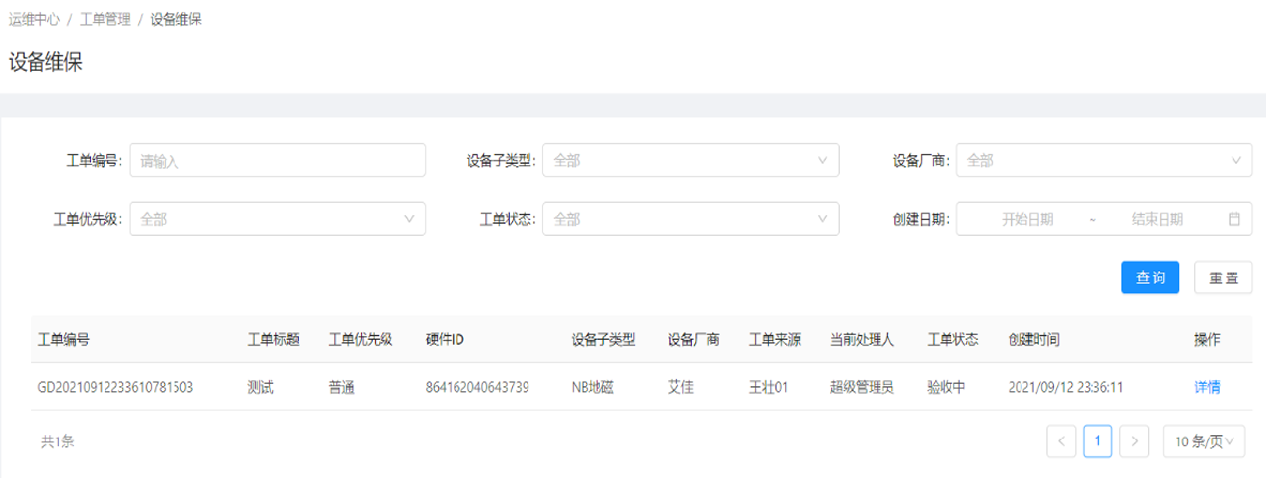Change the 10条/页 page size selector
Screen dimensions: 1266x478
click(1203, 441)
